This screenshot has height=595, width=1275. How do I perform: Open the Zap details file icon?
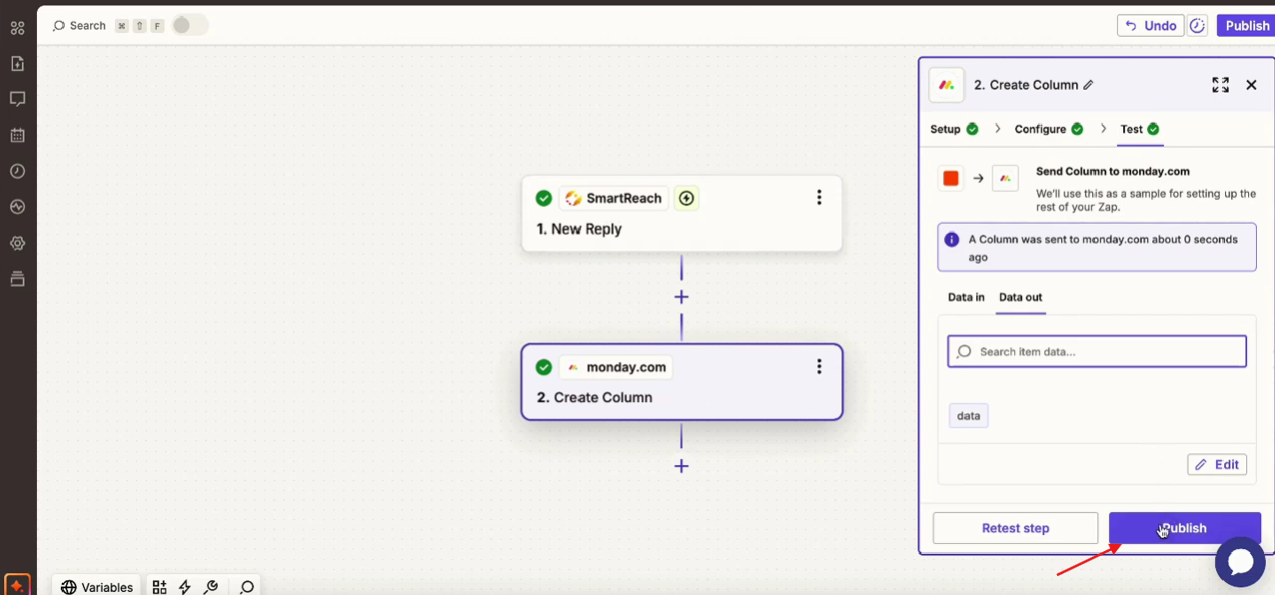click(17, 64)
